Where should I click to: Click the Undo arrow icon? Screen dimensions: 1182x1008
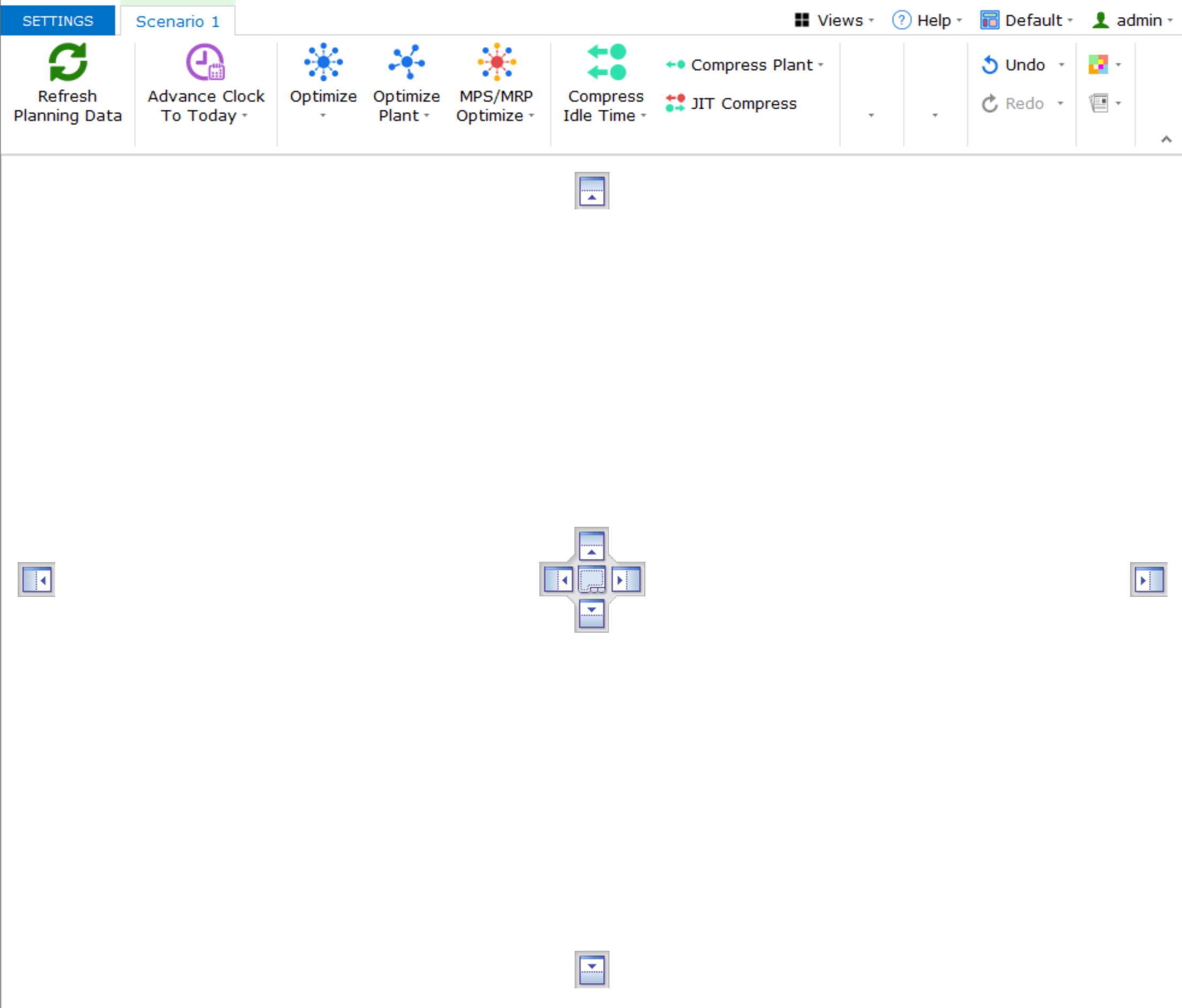tap(990, 65)
